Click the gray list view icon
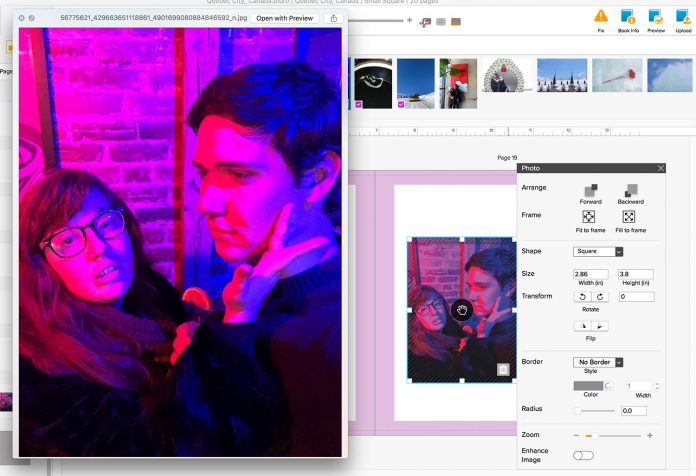The width and height of the screenshot is (696, 476). point(441,21)
